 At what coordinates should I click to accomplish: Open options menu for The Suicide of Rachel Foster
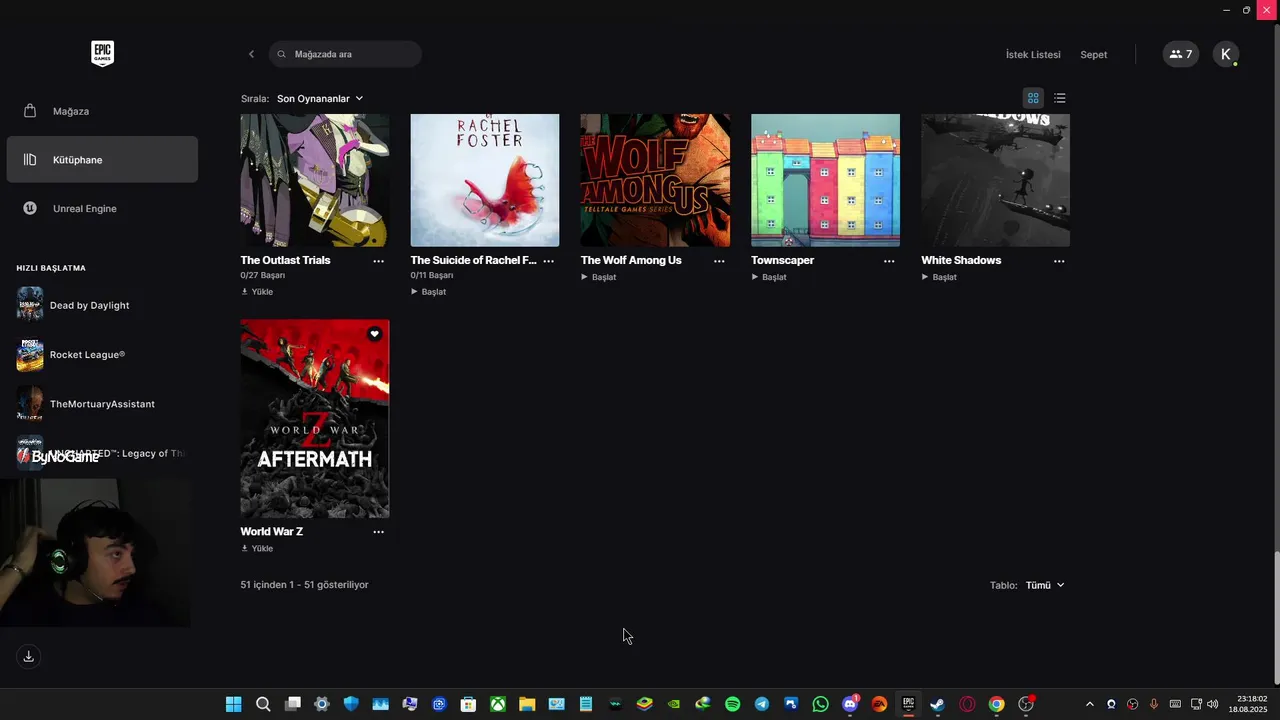(x=548, y=261)
